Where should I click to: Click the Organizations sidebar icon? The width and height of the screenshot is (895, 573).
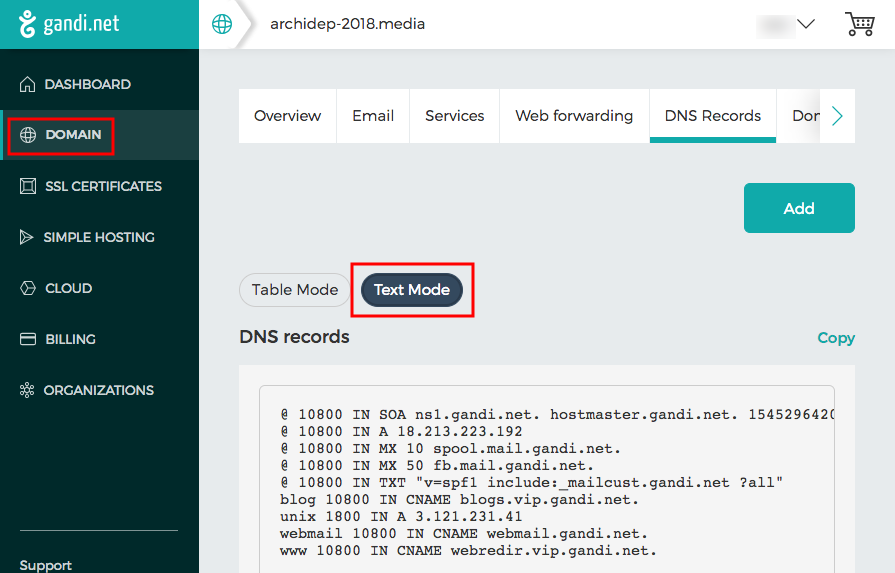point(27,390)
